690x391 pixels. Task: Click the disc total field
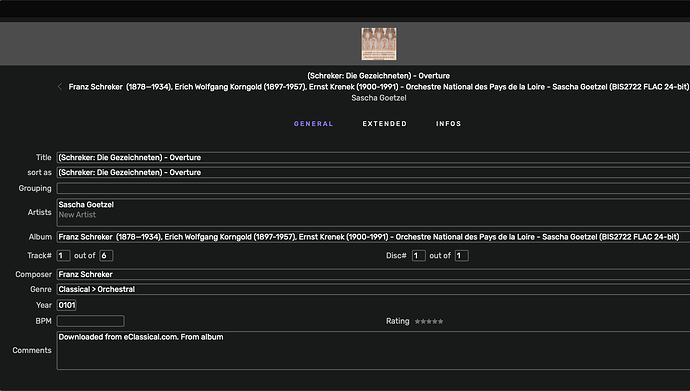click(x=462, y=256)
